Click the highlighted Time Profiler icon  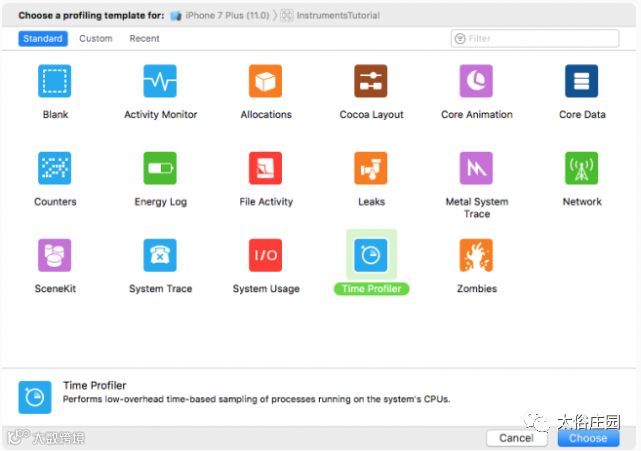pos(371,255)
